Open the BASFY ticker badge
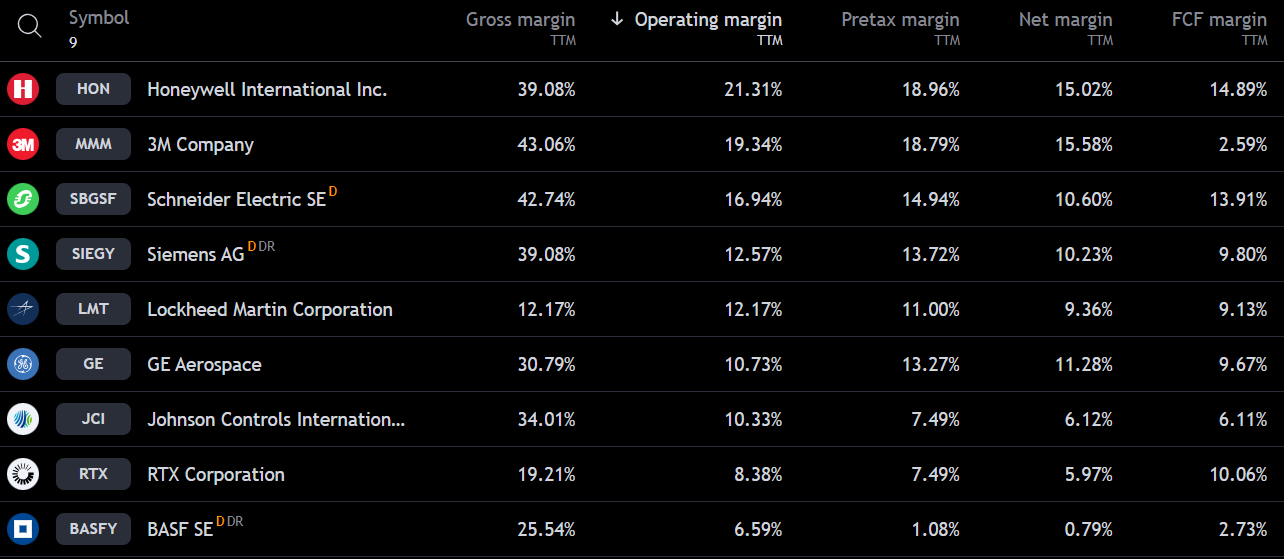This screenshot has width=1284, height=559. pos(93,529)
